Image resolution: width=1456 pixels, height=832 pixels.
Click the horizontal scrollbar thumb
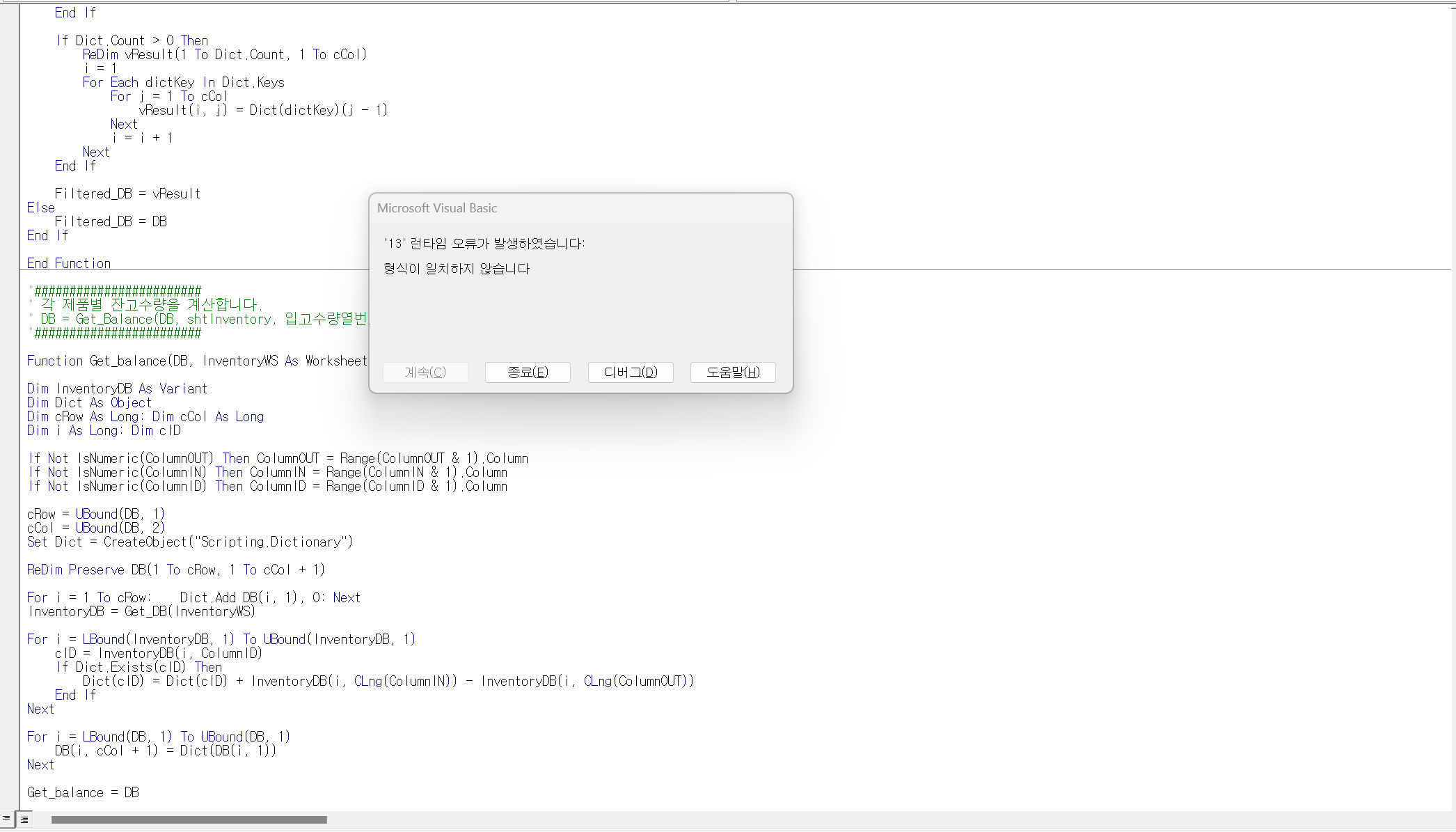point(189,819)
